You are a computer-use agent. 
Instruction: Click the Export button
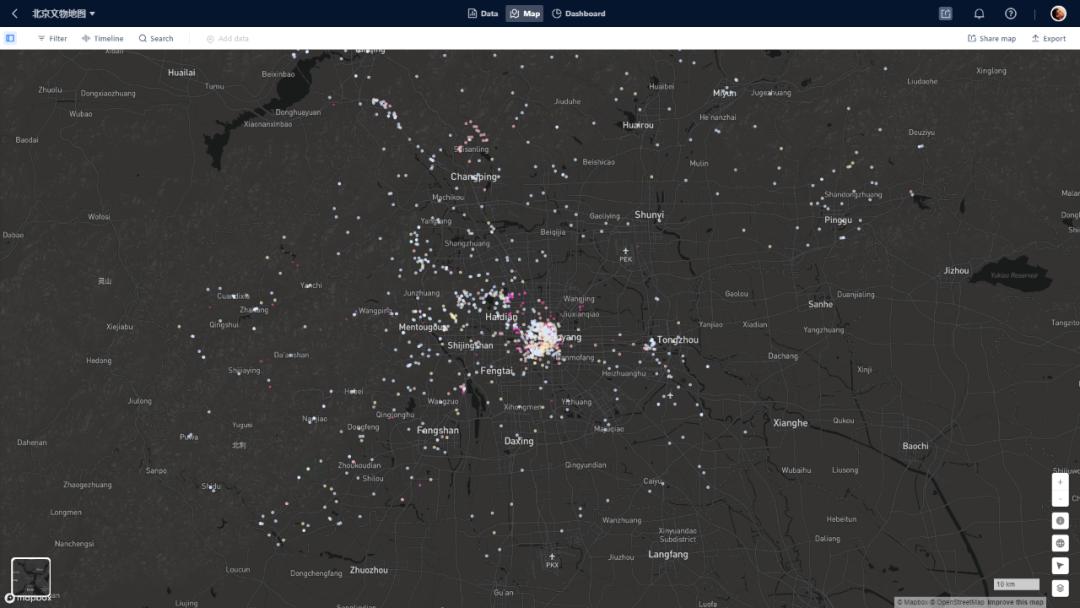[1048, 39]
